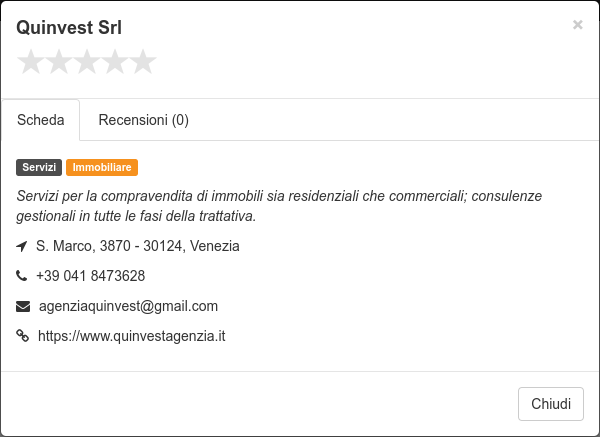
Task: Click the chain link icon
Action: [x=23, y=336]
